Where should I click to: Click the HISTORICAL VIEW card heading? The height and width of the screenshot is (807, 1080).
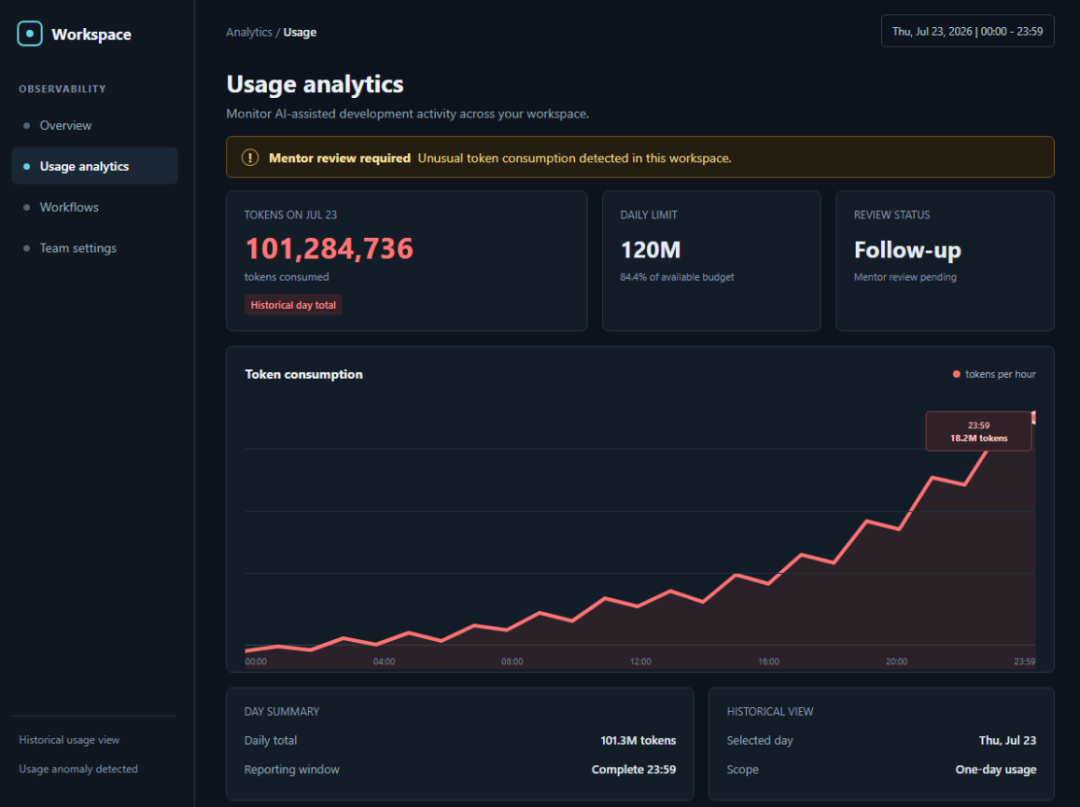769,711
